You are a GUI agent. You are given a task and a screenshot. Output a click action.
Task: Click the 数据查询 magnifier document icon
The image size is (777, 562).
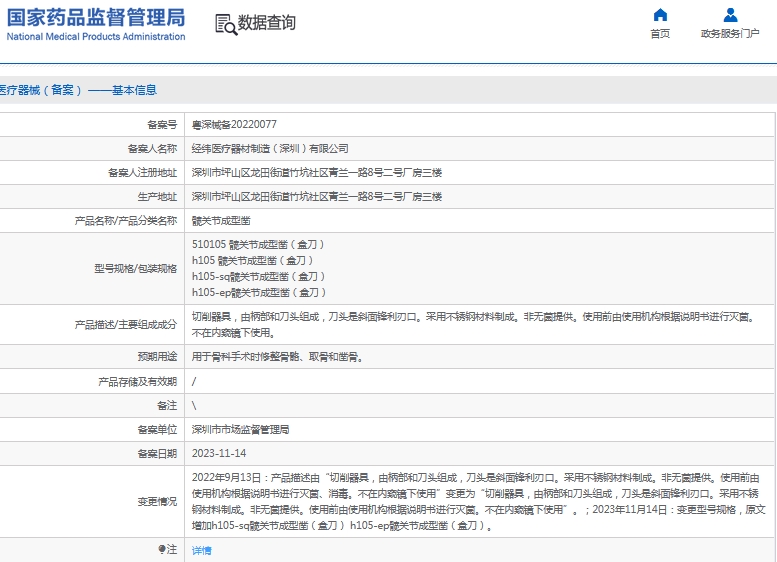[x=226, y=24]
